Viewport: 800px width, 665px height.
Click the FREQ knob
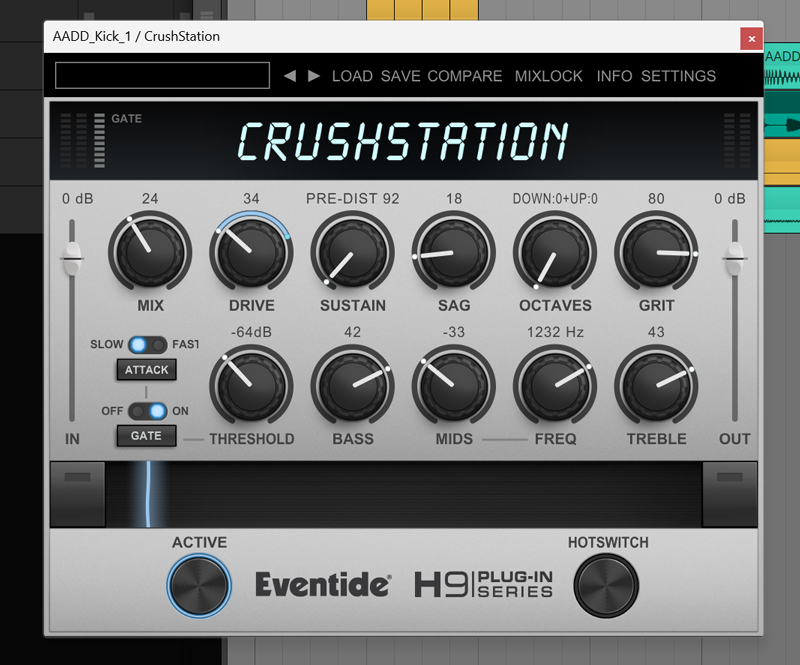[x=555, y=386]
